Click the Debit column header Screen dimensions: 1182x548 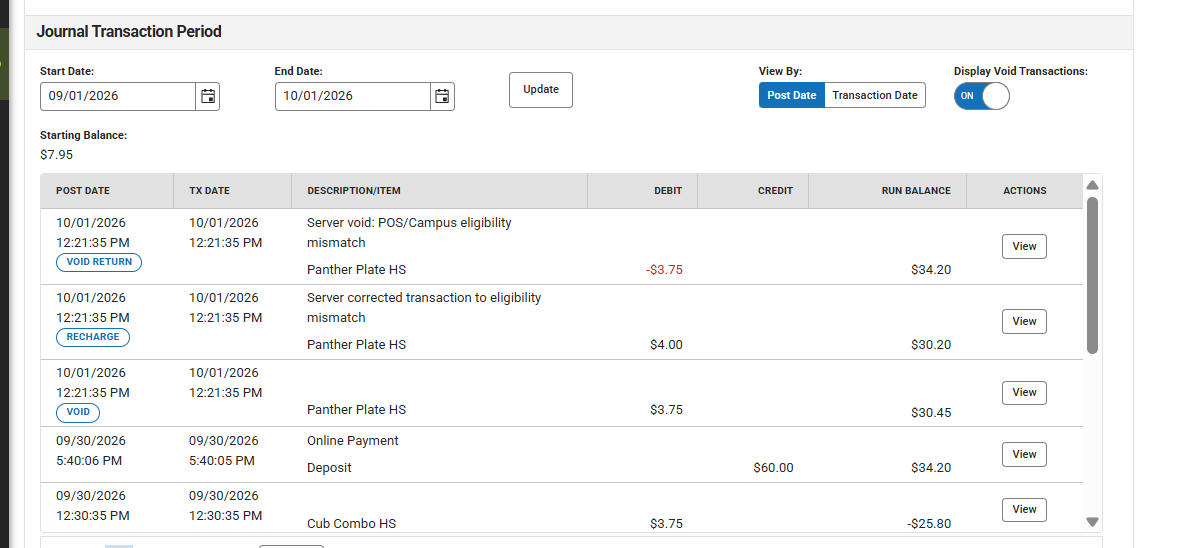point(642,191)
